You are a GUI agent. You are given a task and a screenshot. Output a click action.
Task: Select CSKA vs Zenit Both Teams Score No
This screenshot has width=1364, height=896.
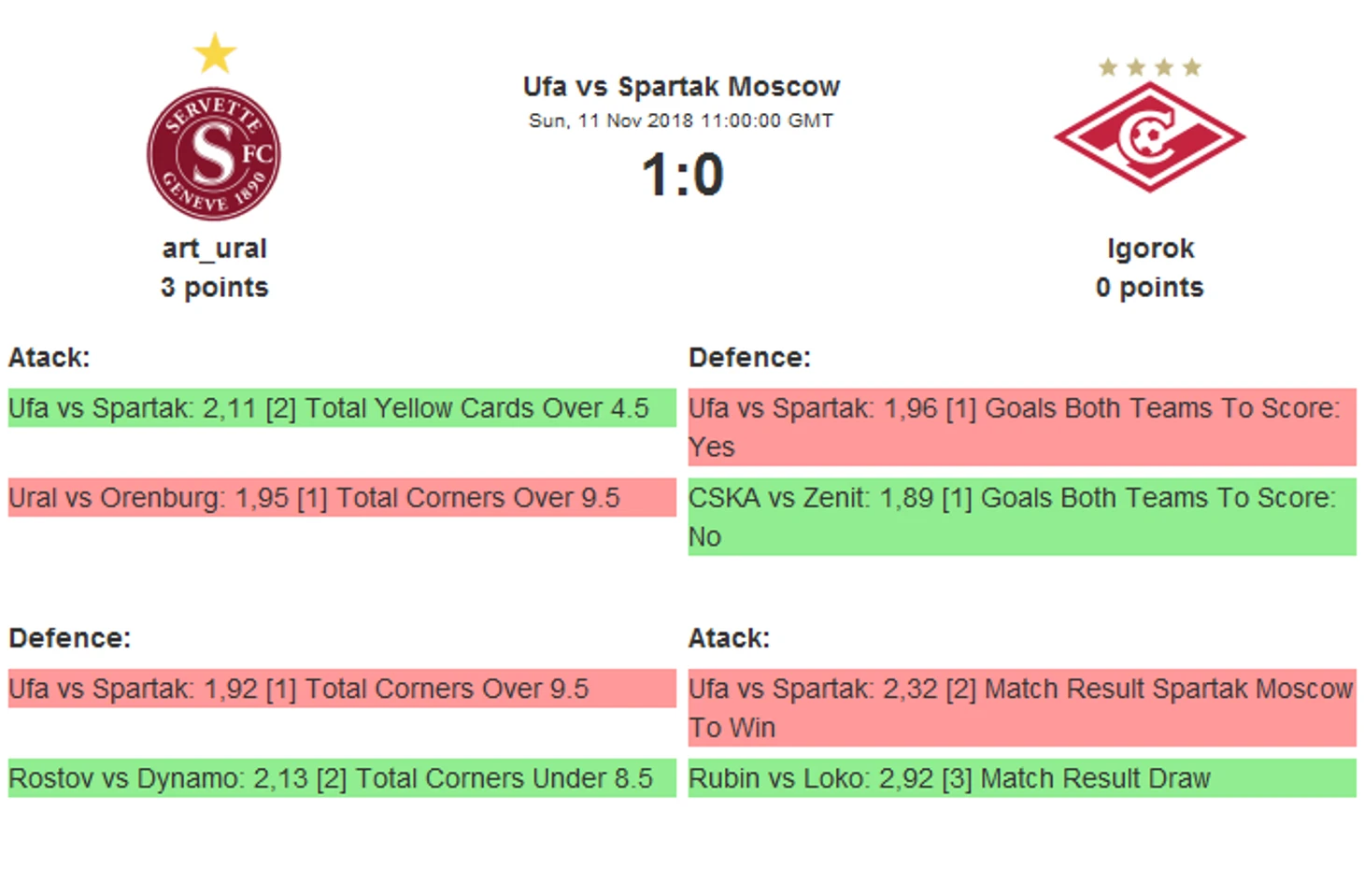pyautogui.click(x=1022, y=517)
